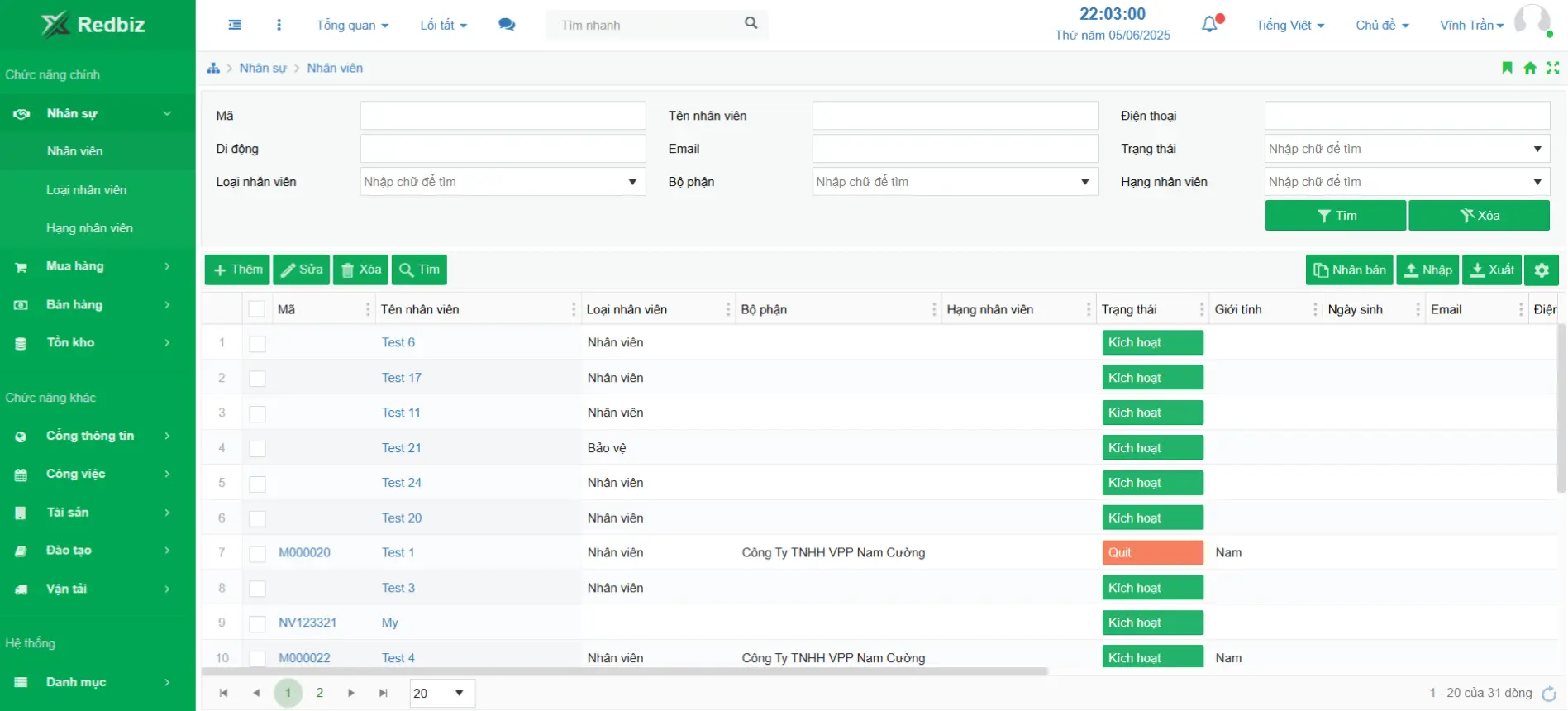Image resolution: width=1568 pixels, height=711 pixels.
Task: Click the vertical table scrollbar
Action: [x=1561, y=408]
